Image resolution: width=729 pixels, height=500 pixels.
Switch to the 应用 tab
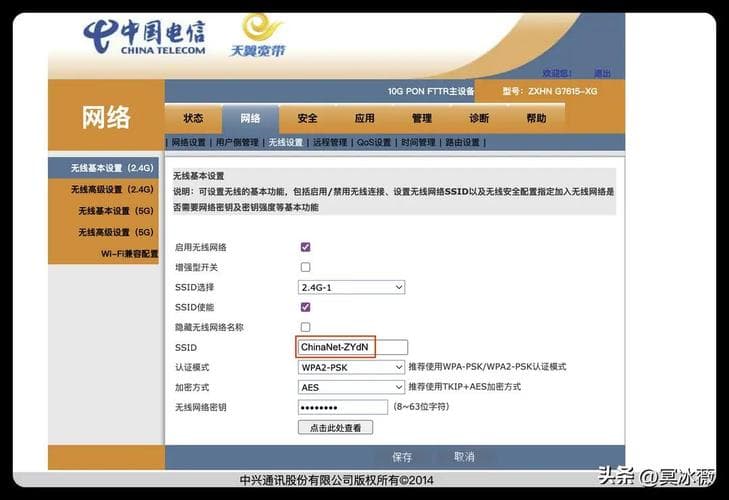click(364, 118)
